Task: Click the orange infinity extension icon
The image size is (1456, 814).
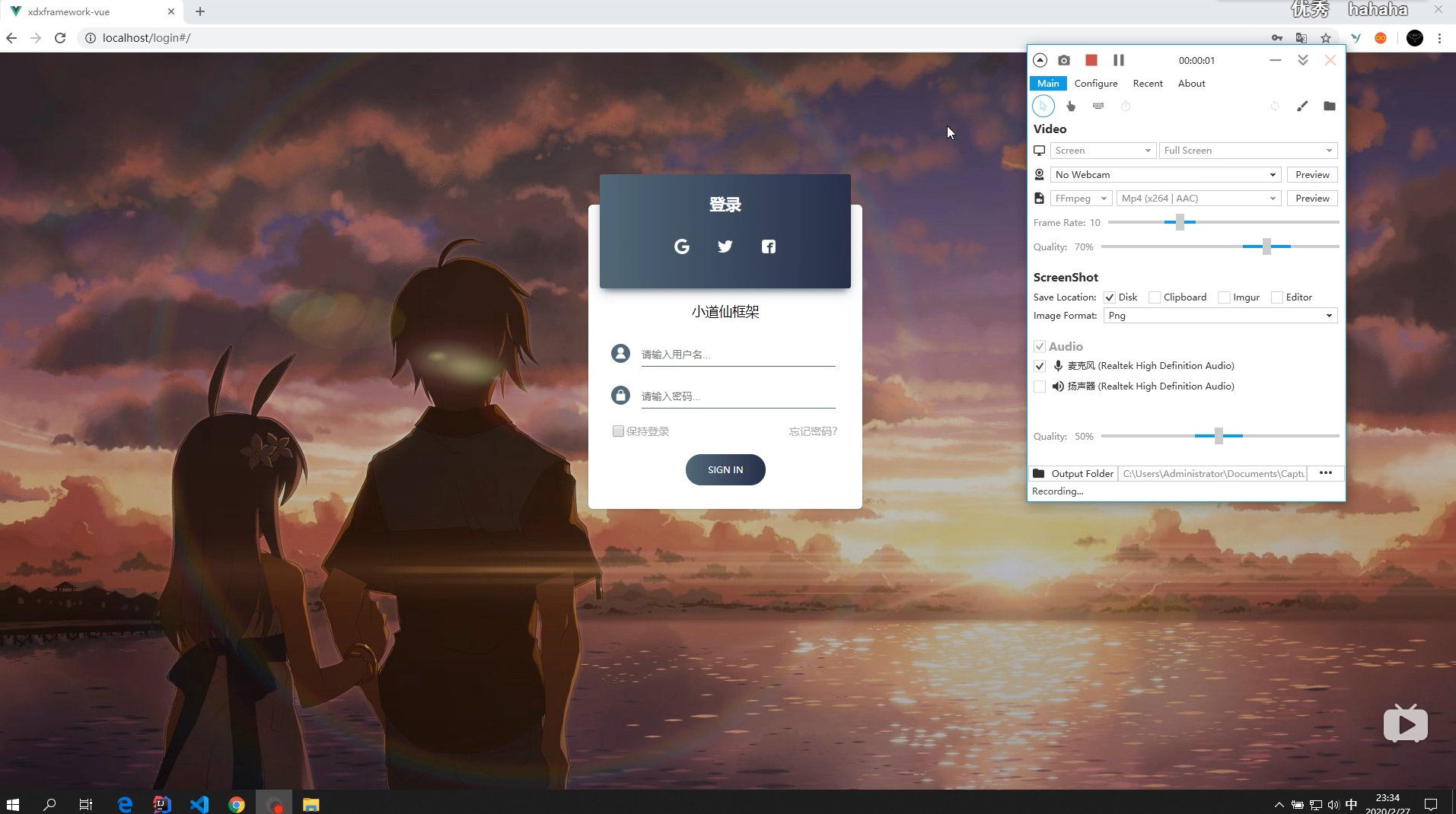Action: click(1381, 38)
